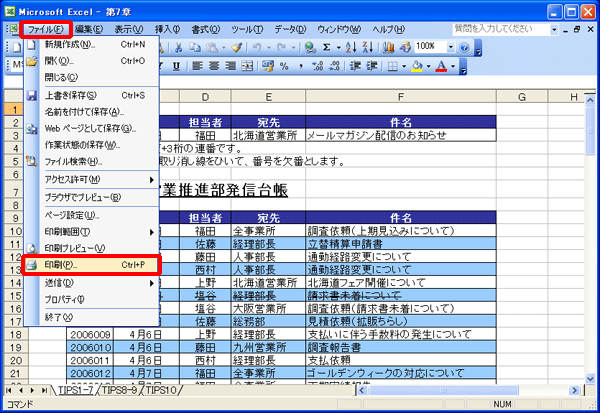Expand the 送信 submenu
The height and width of the screenshot is (413, 600).
coord(152,284)
